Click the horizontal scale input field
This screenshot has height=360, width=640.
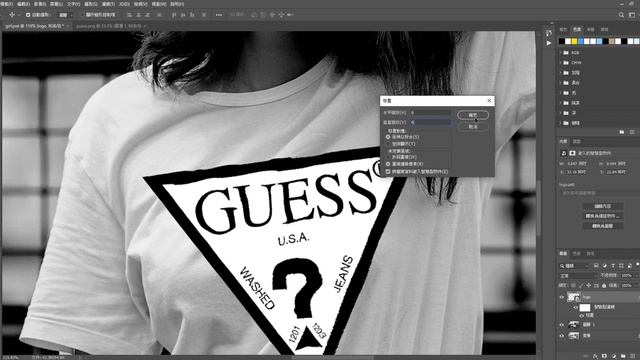click(x=430, y=112)
